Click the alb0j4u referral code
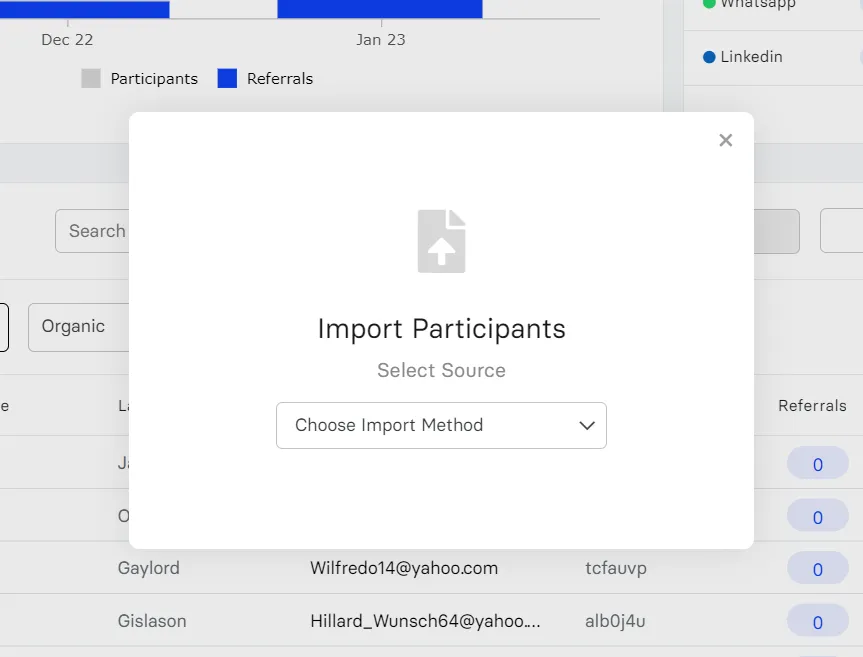The image size is (863, 657). click(x=615, y=621)
